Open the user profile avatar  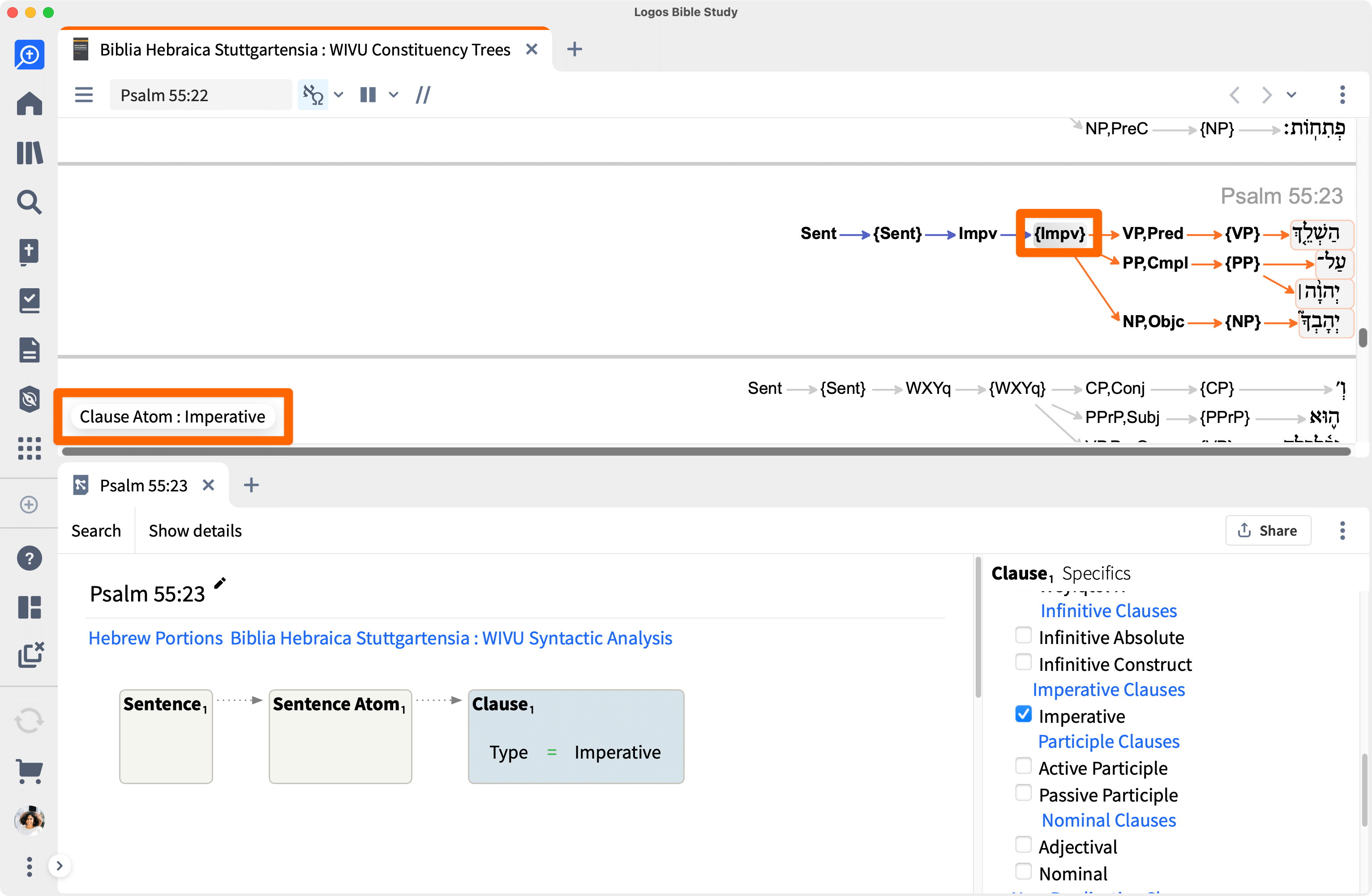pos(30,819)
